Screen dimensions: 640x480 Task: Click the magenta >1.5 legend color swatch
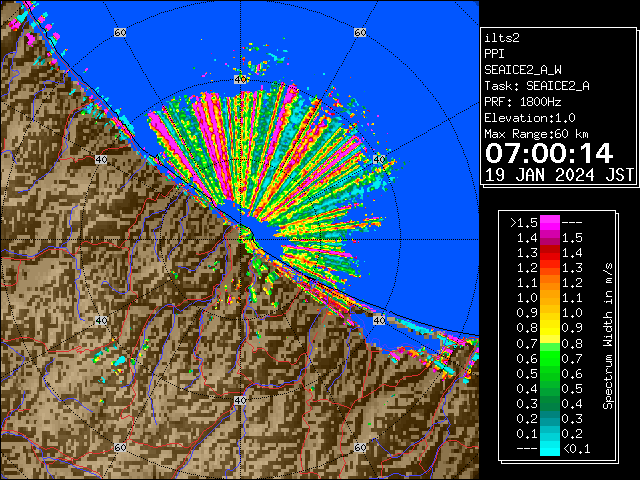click(550, 223)
